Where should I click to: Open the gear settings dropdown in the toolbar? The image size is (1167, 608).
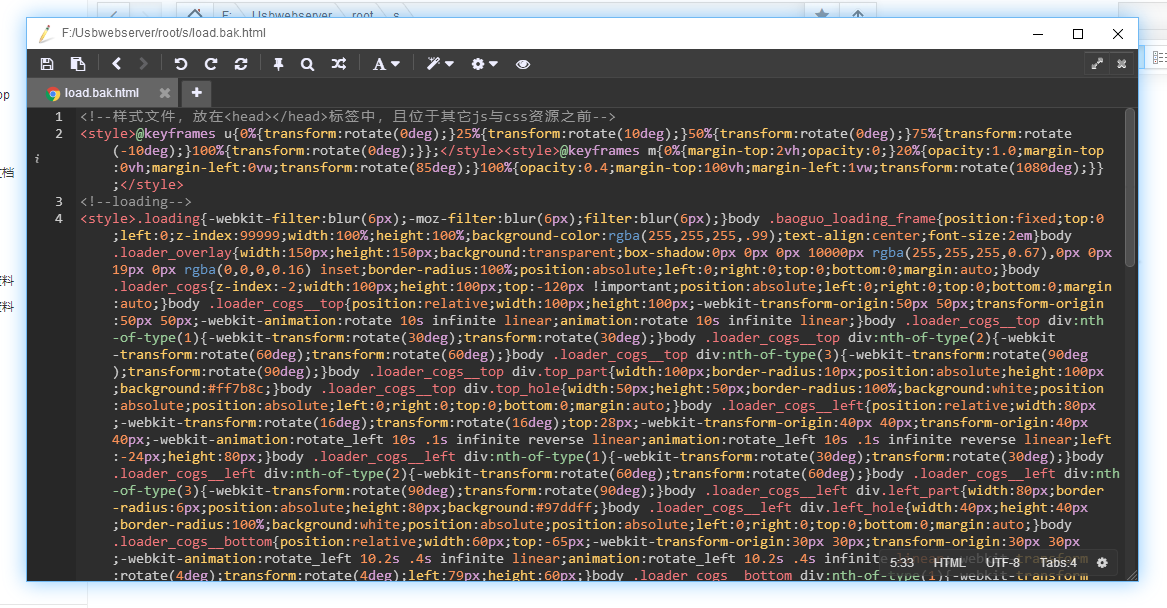(x=485, y=64)
